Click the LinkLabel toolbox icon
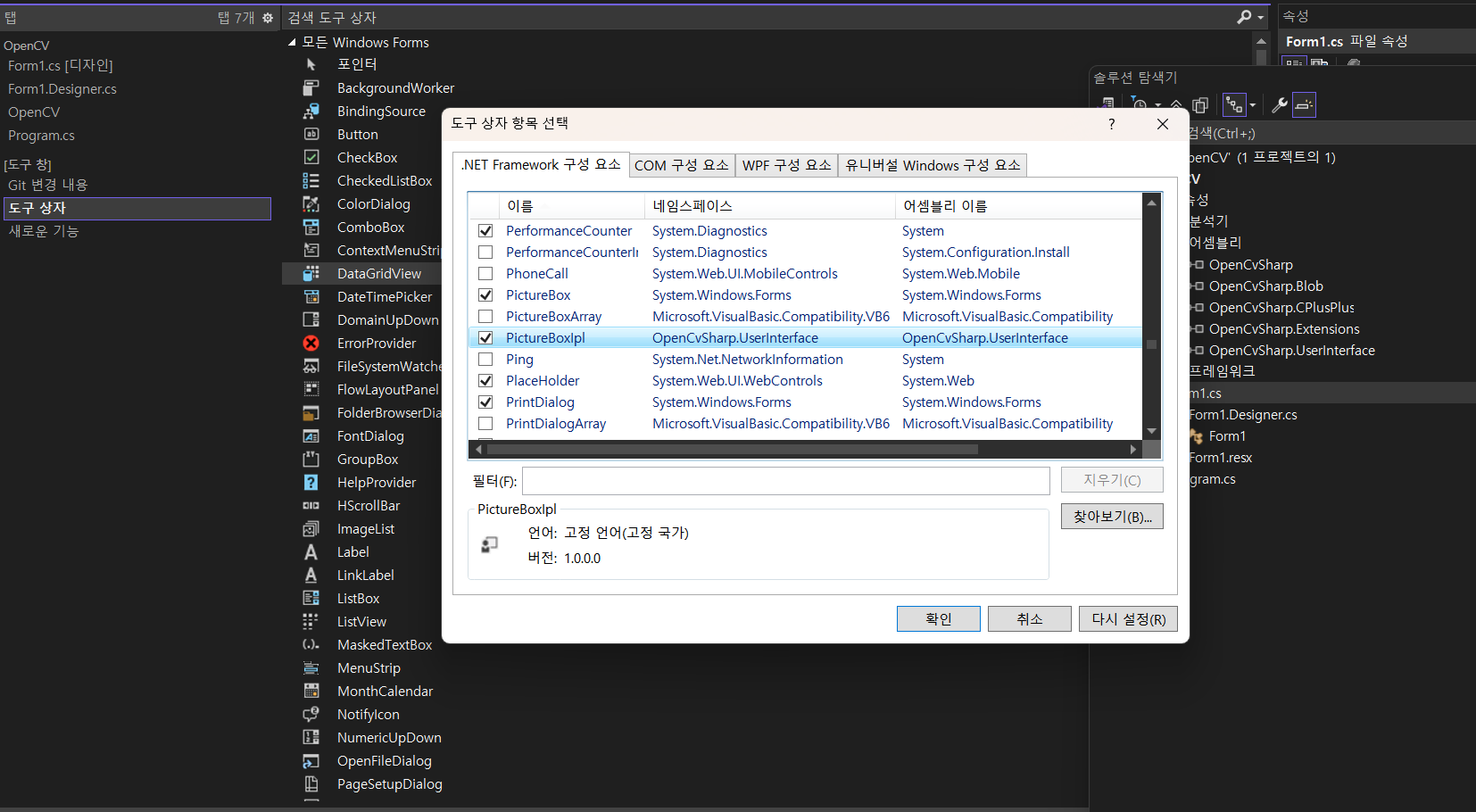The image size is (1476, 812). coord(311,575)
